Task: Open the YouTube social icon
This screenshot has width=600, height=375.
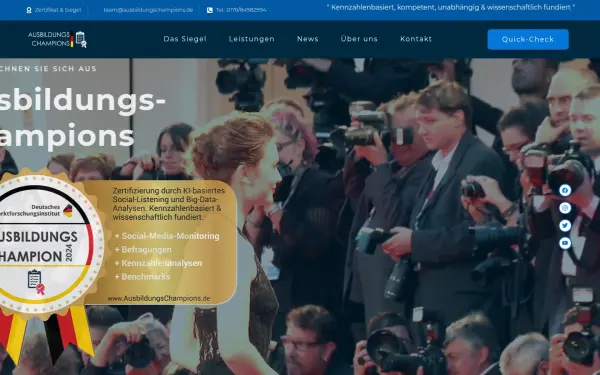Action: (x=565, y=243)
